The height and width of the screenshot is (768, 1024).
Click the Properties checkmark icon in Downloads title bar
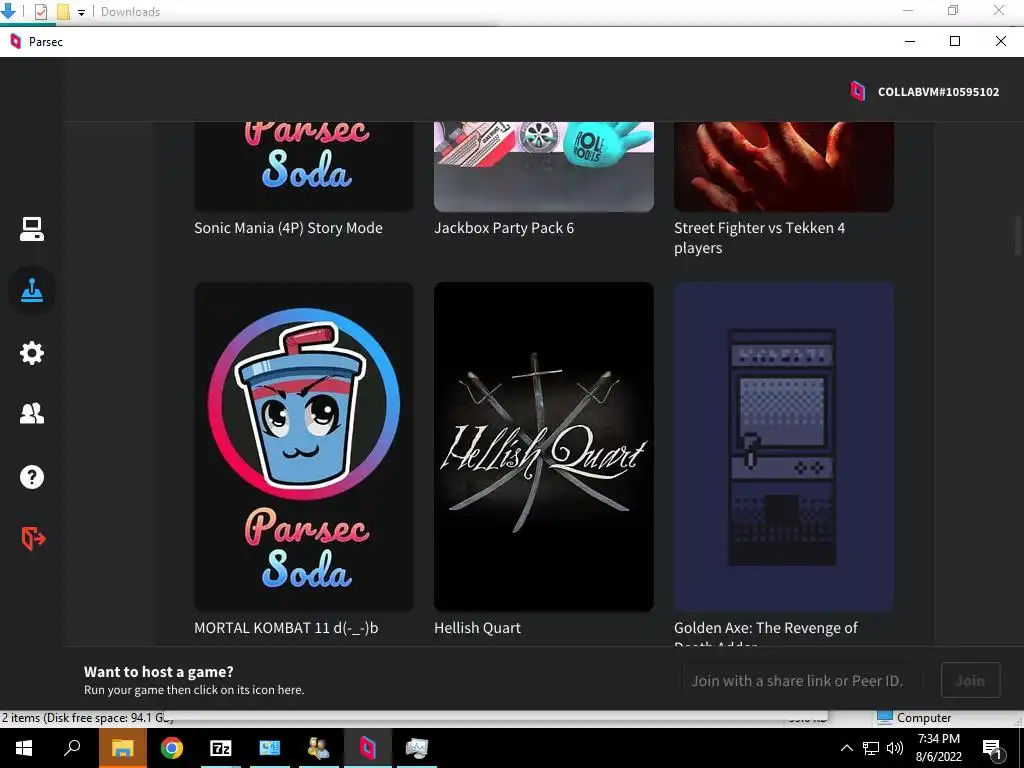coord(40,11)
